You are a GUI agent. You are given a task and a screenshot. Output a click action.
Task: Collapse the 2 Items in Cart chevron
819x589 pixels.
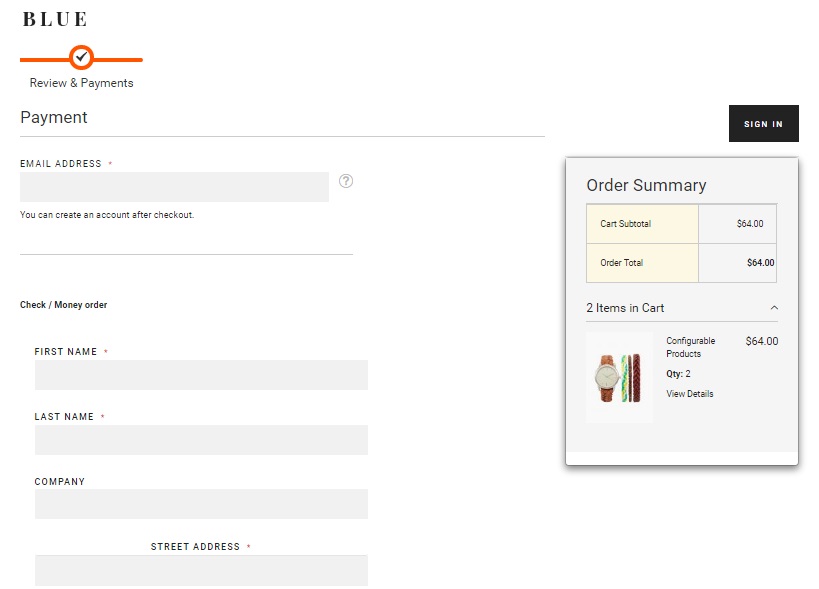[774, 308]
